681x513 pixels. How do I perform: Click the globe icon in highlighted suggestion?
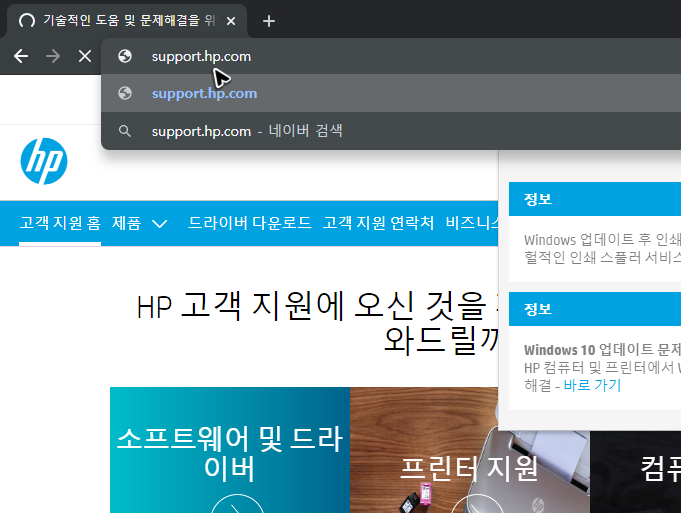(125, 93)
